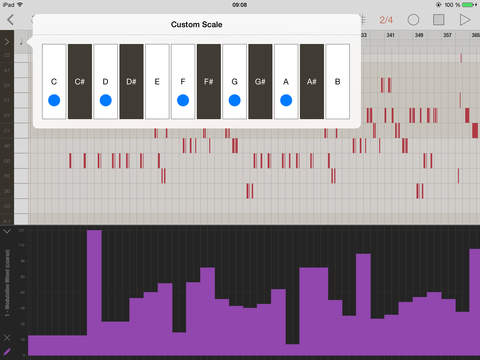
Task: Start recording with the circle icon
Action: [x=413, y=20]
